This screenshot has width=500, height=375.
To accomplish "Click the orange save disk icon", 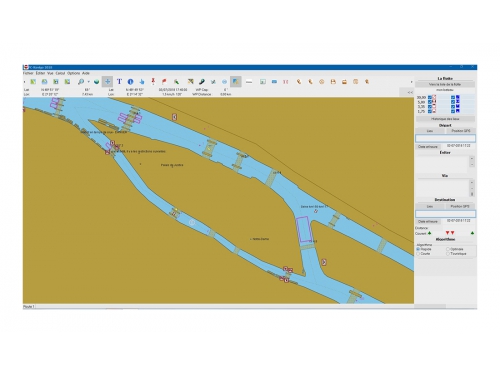I will 333,82.
